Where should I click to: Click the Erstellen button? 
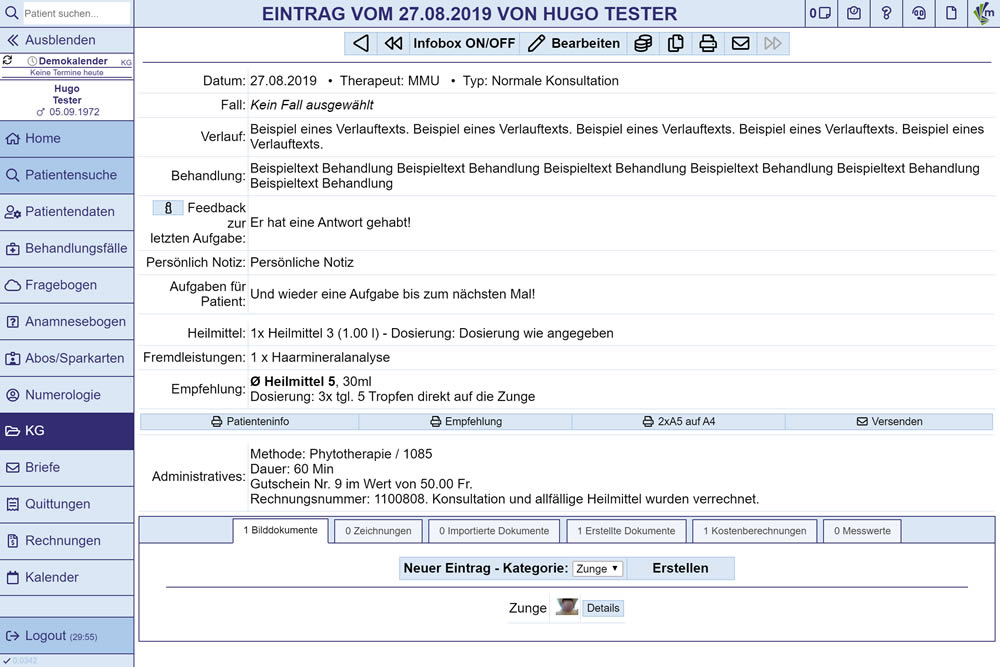coord(680,568)
